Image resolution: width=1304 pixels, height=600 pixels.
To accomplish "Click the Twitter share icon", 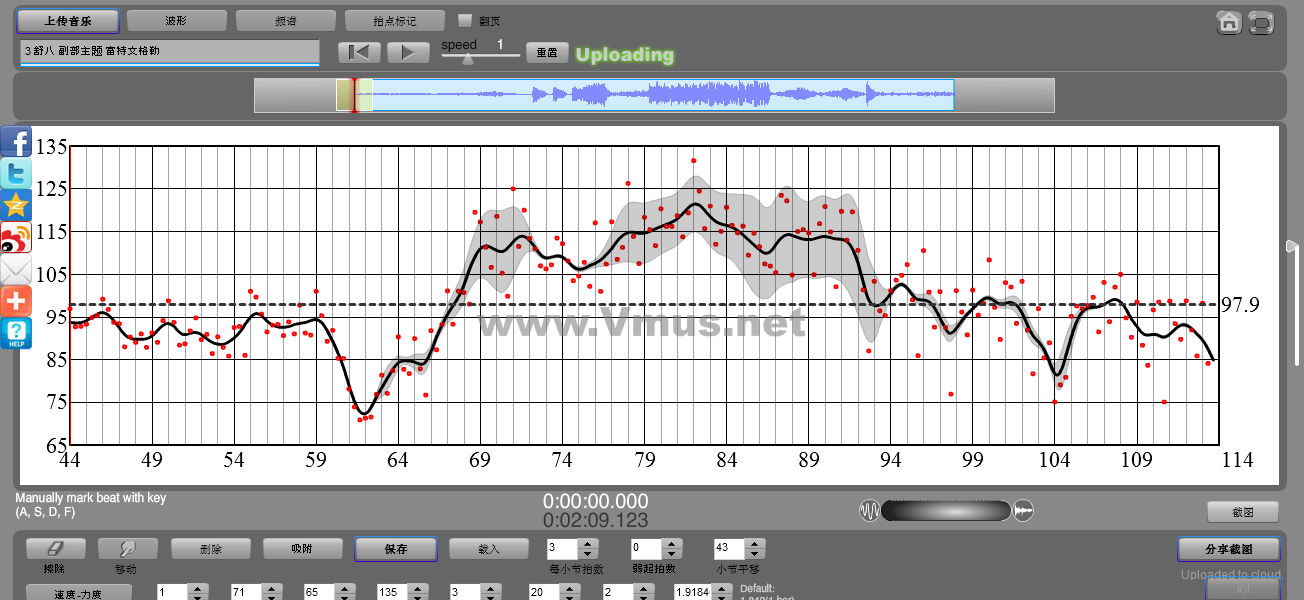I will coord(16,173).
